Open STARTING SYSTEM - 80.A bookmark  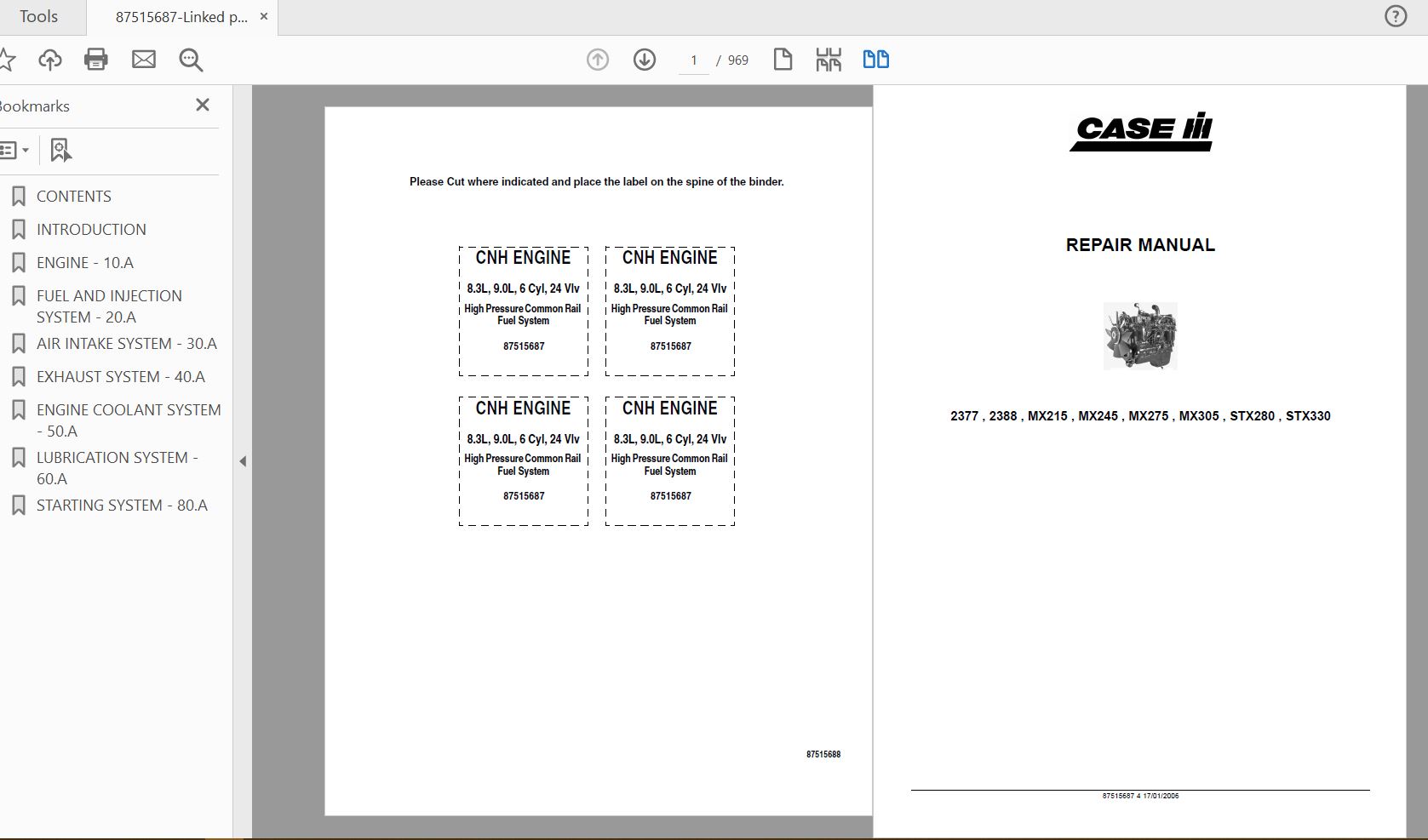(122, 506)
